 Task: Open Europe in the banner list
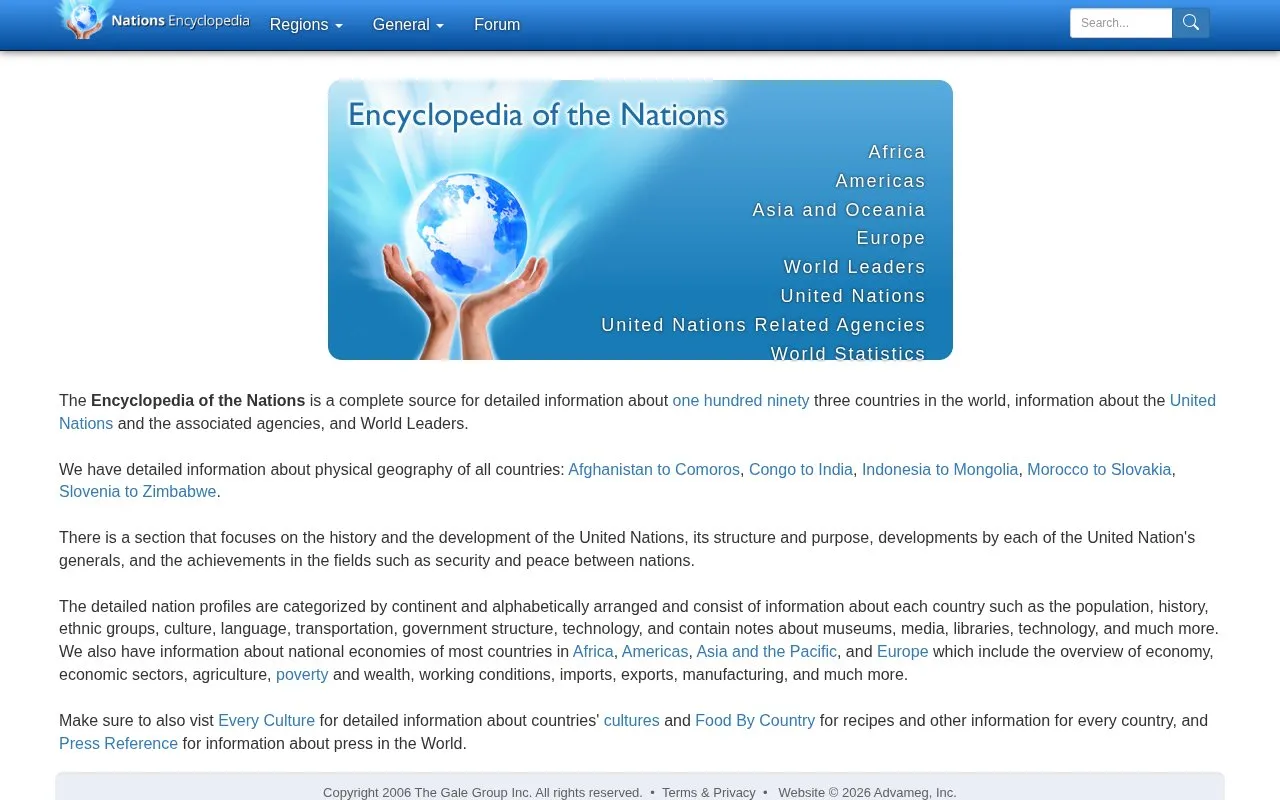[x=891, y=238]
